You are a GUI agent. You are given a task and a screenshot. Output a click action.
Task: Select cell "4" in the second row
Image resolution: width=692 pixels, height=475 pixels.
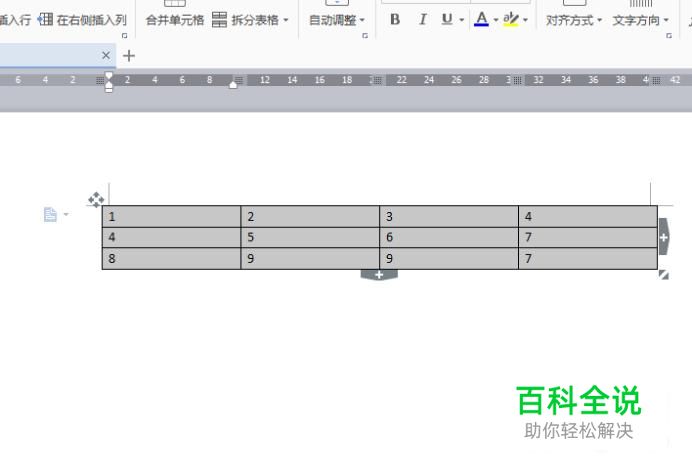point(171,238)
